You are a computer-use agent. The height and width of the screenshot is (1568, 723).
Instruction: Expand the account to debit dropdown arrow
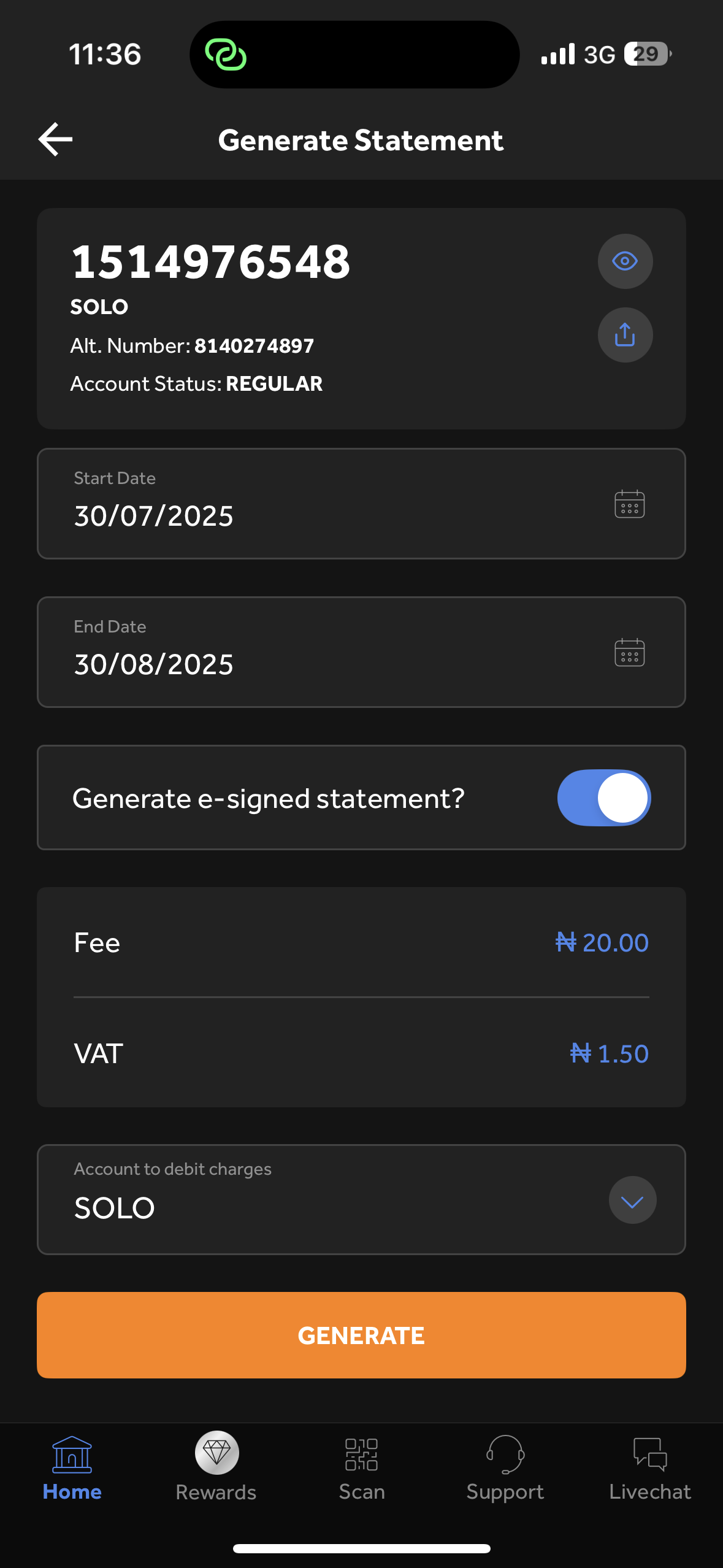(632, 1200)
